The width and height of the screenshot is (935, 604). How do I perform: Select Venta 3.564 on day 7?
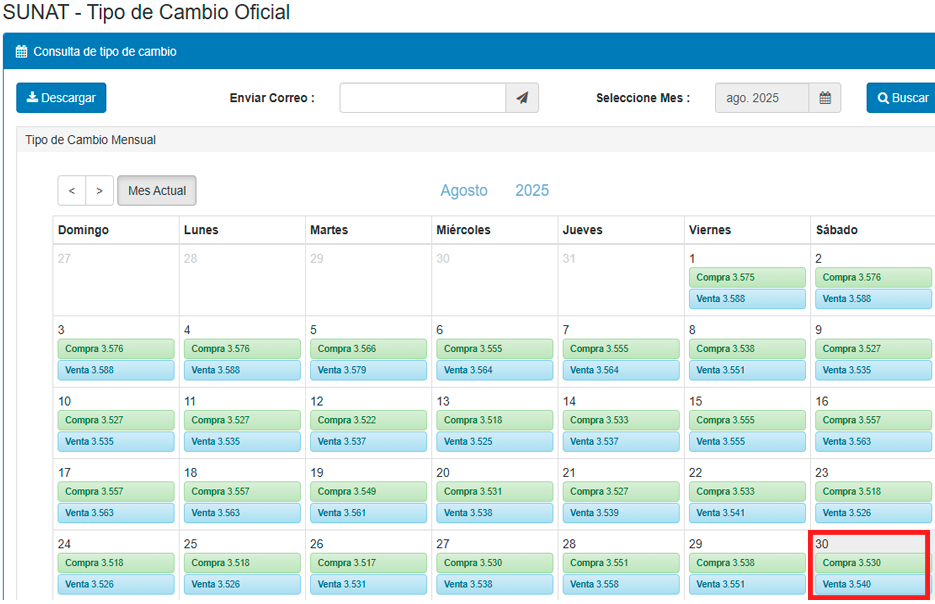point(621,370)
